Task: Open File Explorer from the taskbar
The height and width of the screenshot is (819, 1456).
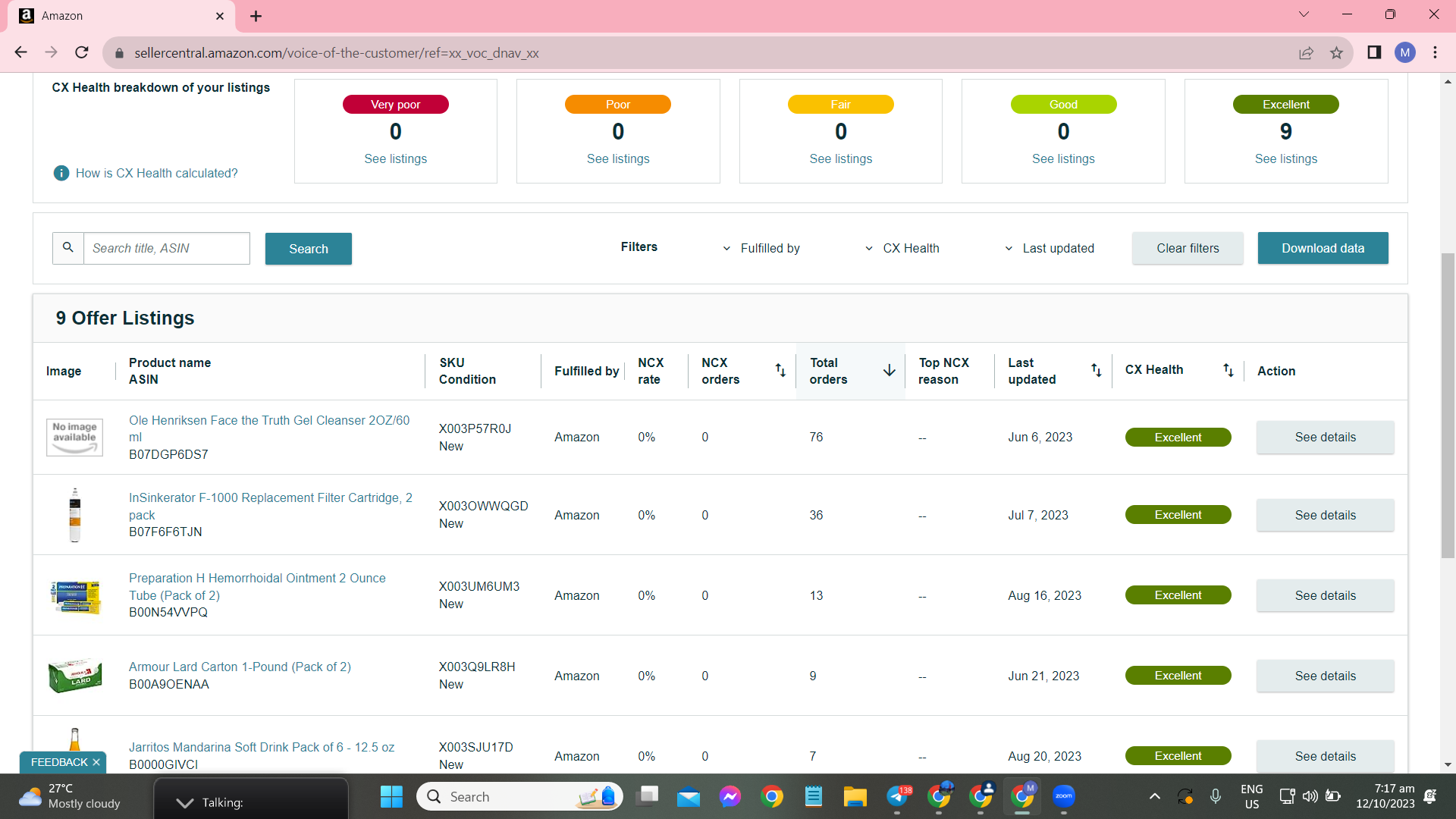Action: coord(855,796)
